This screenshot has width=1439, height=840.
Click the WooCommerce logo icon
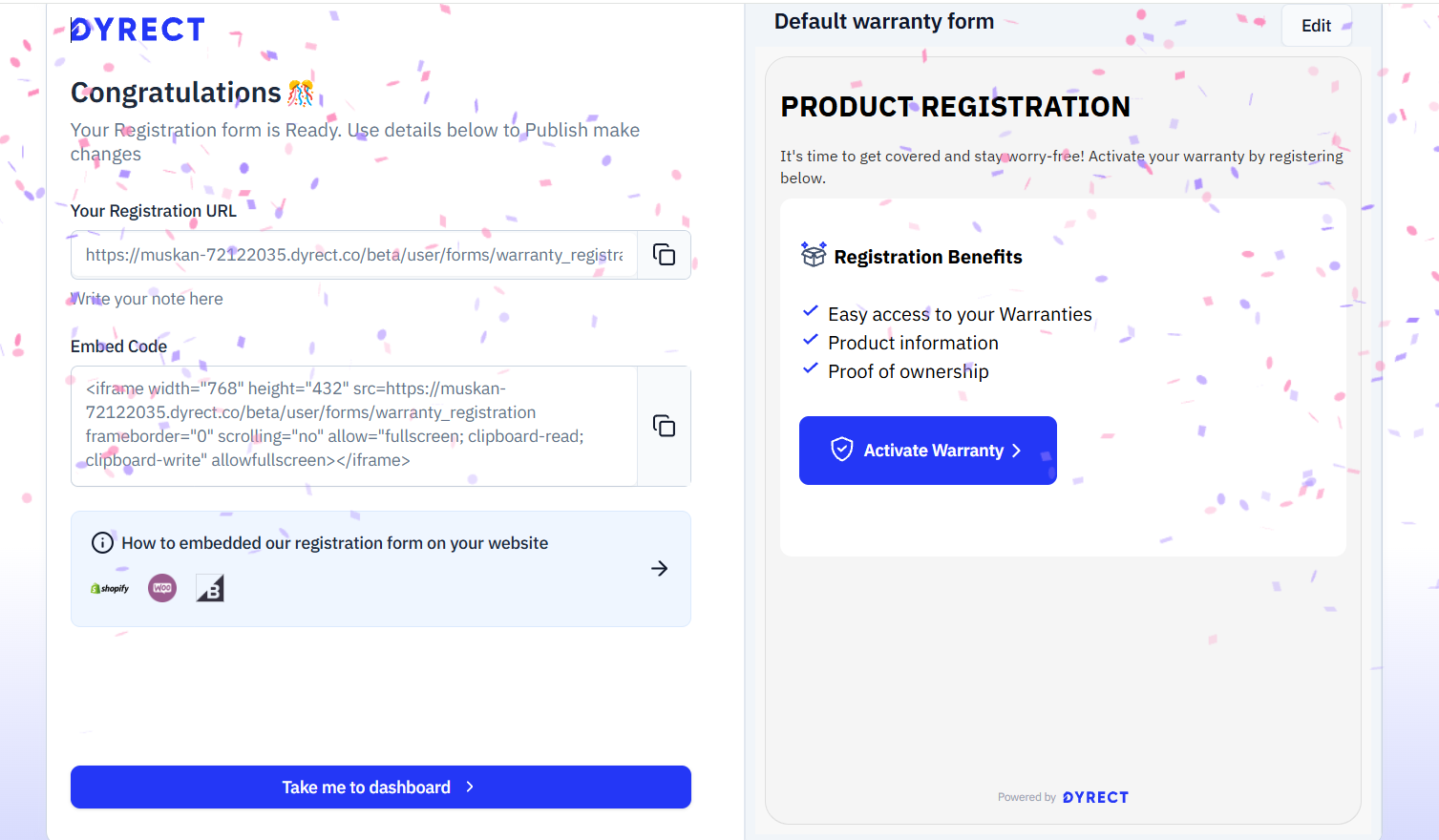[x=162, y=588]
